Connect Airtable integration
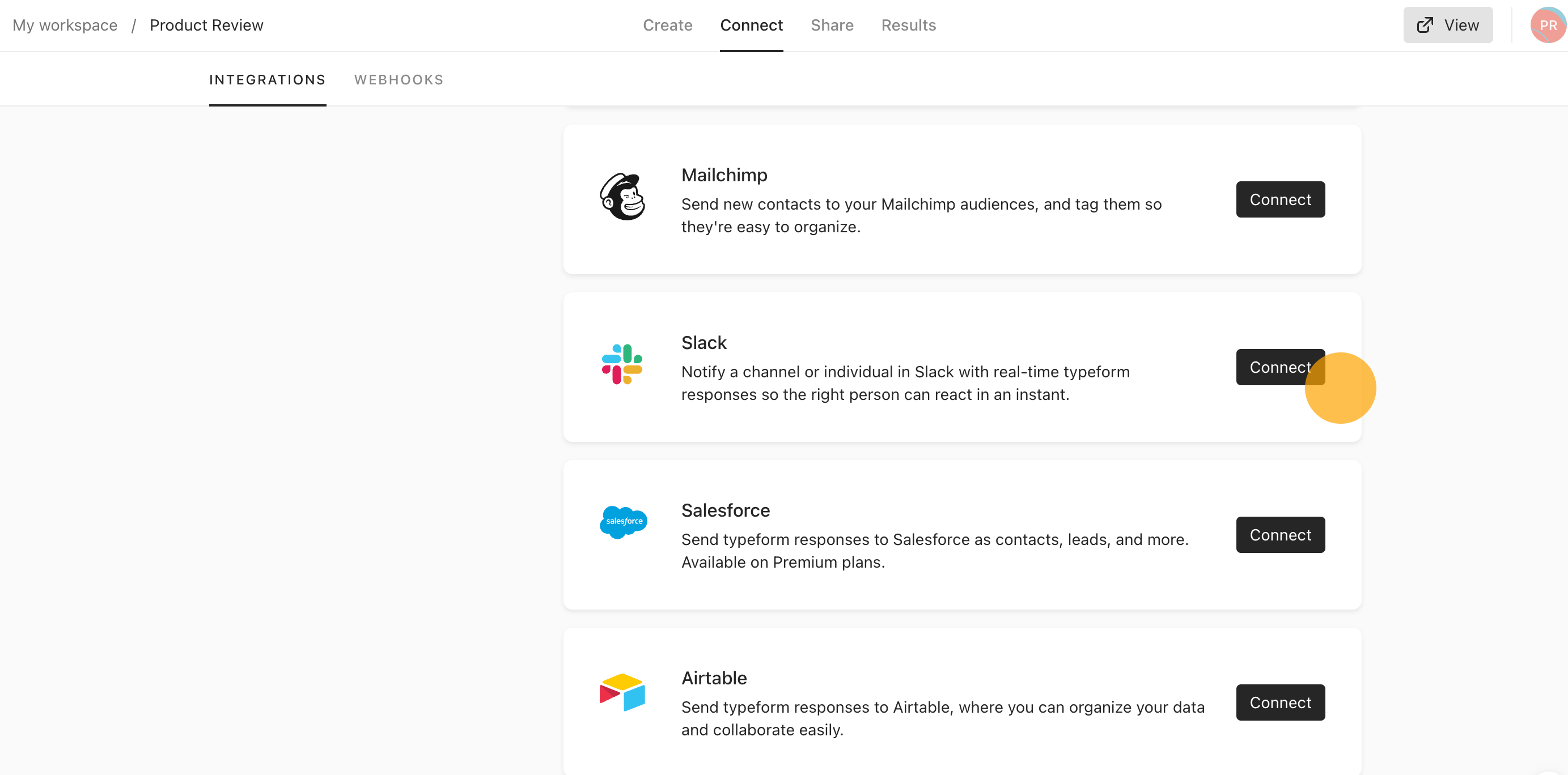Image resolution: width=1568 pixels, height=775 pixels. click(x=1281, y=702)
